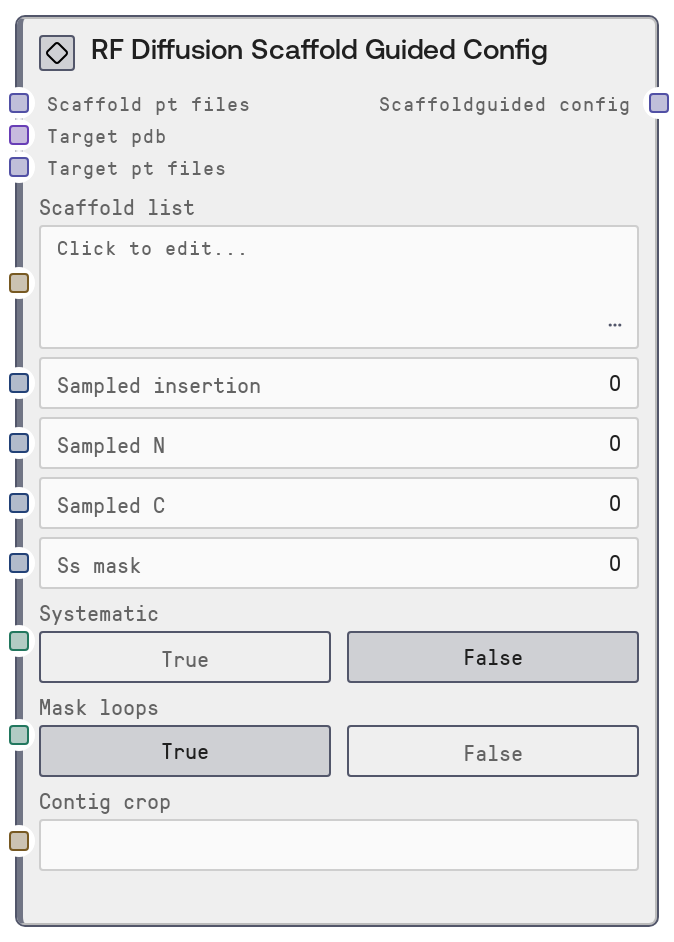The width and height of the screenshot is (674, 942).
Task: Click the Scaffoldguided config output port
Action: [659, 103]
